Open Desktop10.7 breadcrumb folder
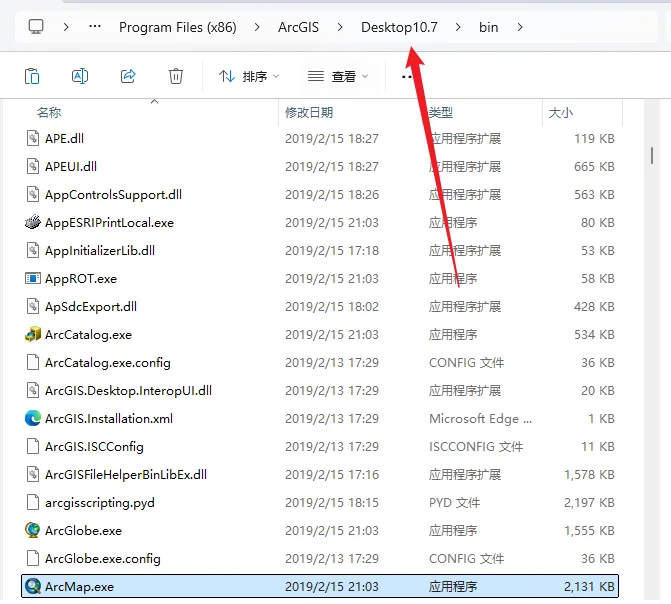 pyautogui.click(x=399, y=27)
